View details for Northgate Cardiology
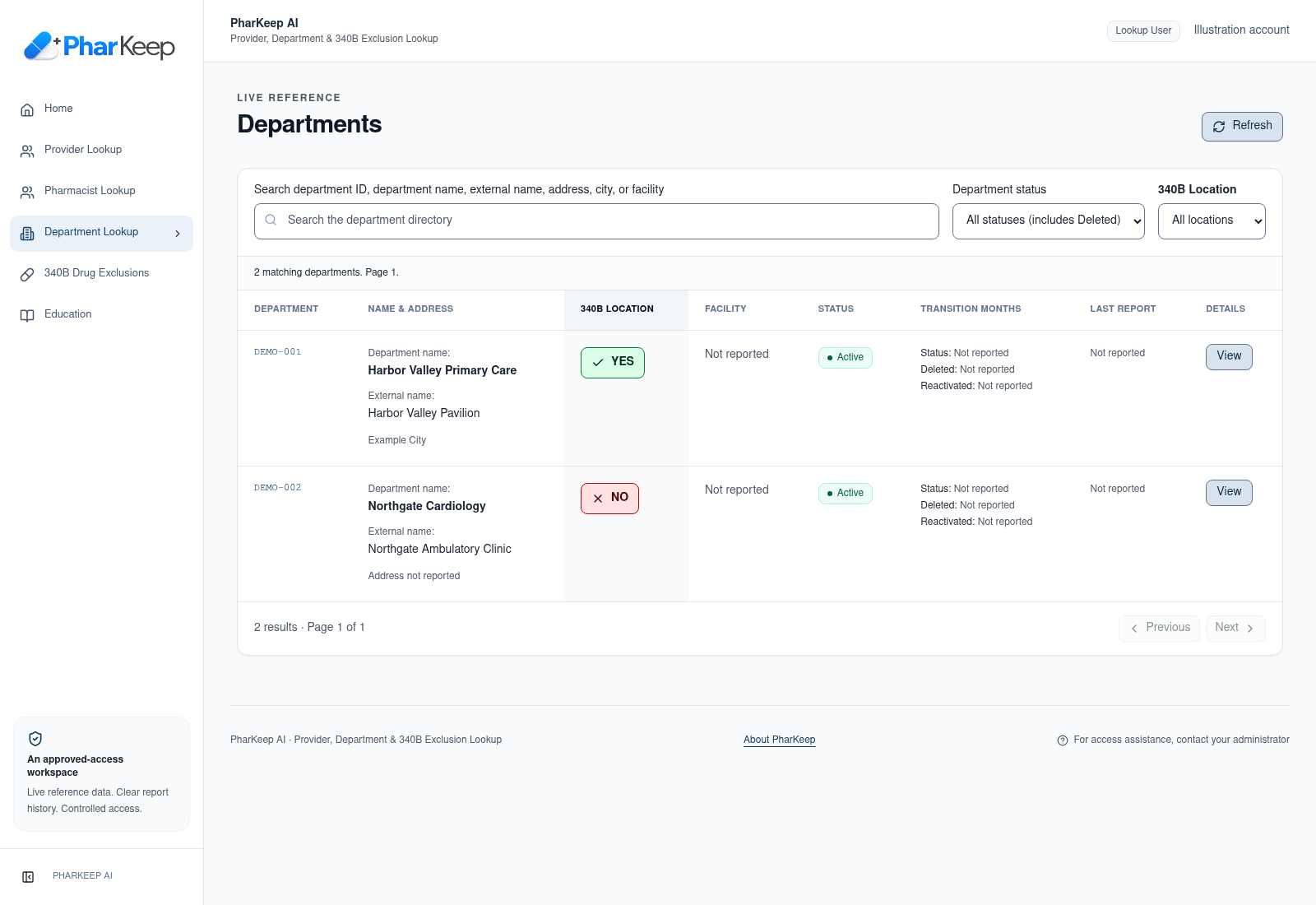The image size is (1316, 905). point(1229,493)
